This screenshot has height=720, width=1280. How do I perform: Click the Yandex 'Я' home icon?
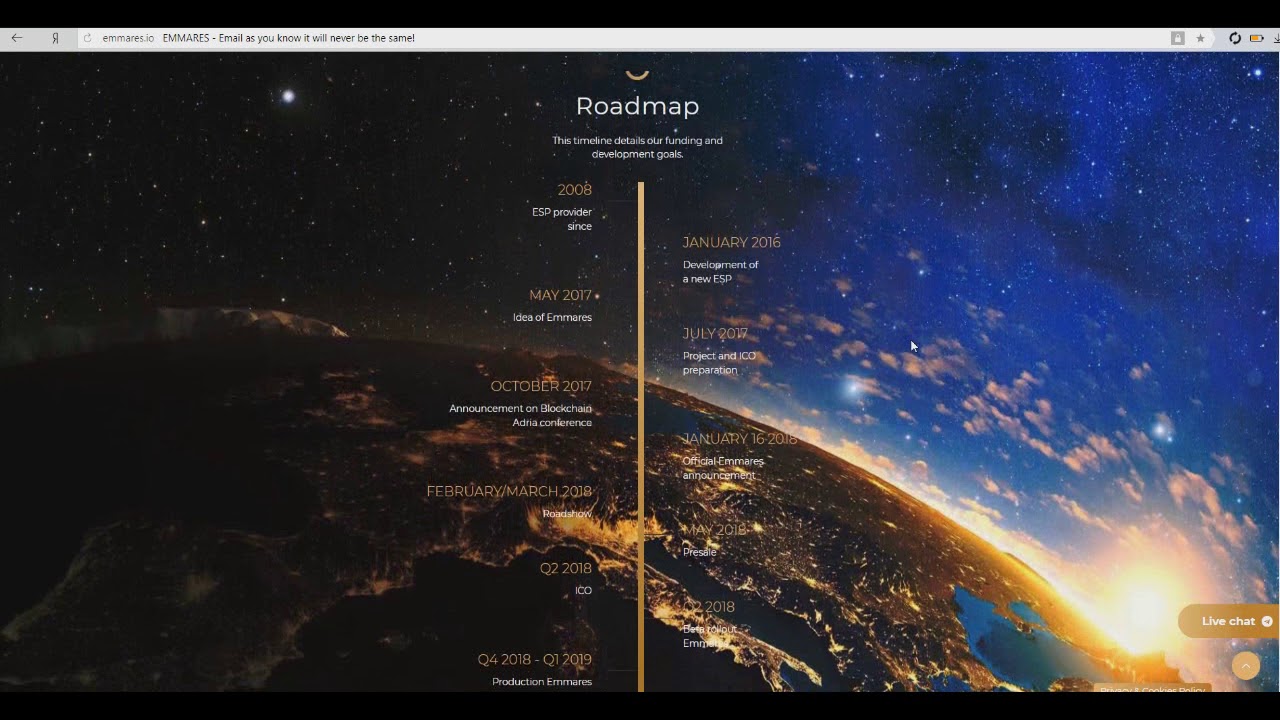click(x=55, y=38)
